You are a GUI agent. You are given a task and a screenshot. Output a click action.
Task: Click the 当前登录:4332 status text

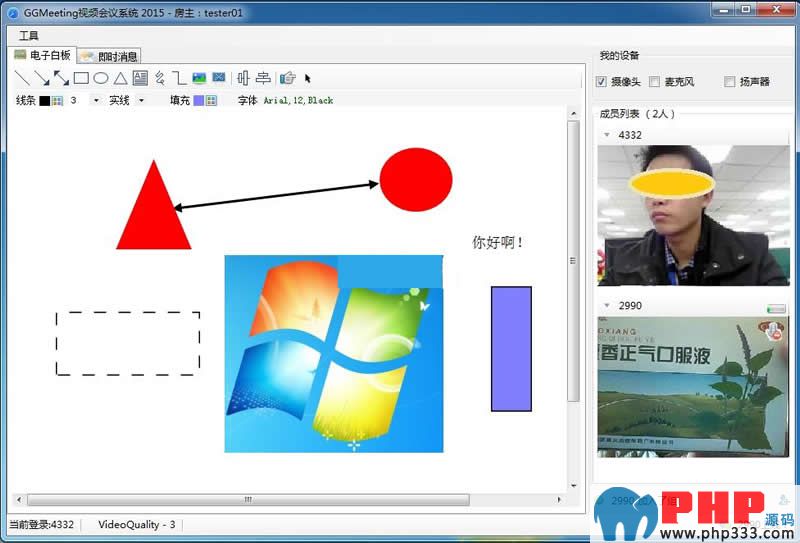tap(41, 525)
